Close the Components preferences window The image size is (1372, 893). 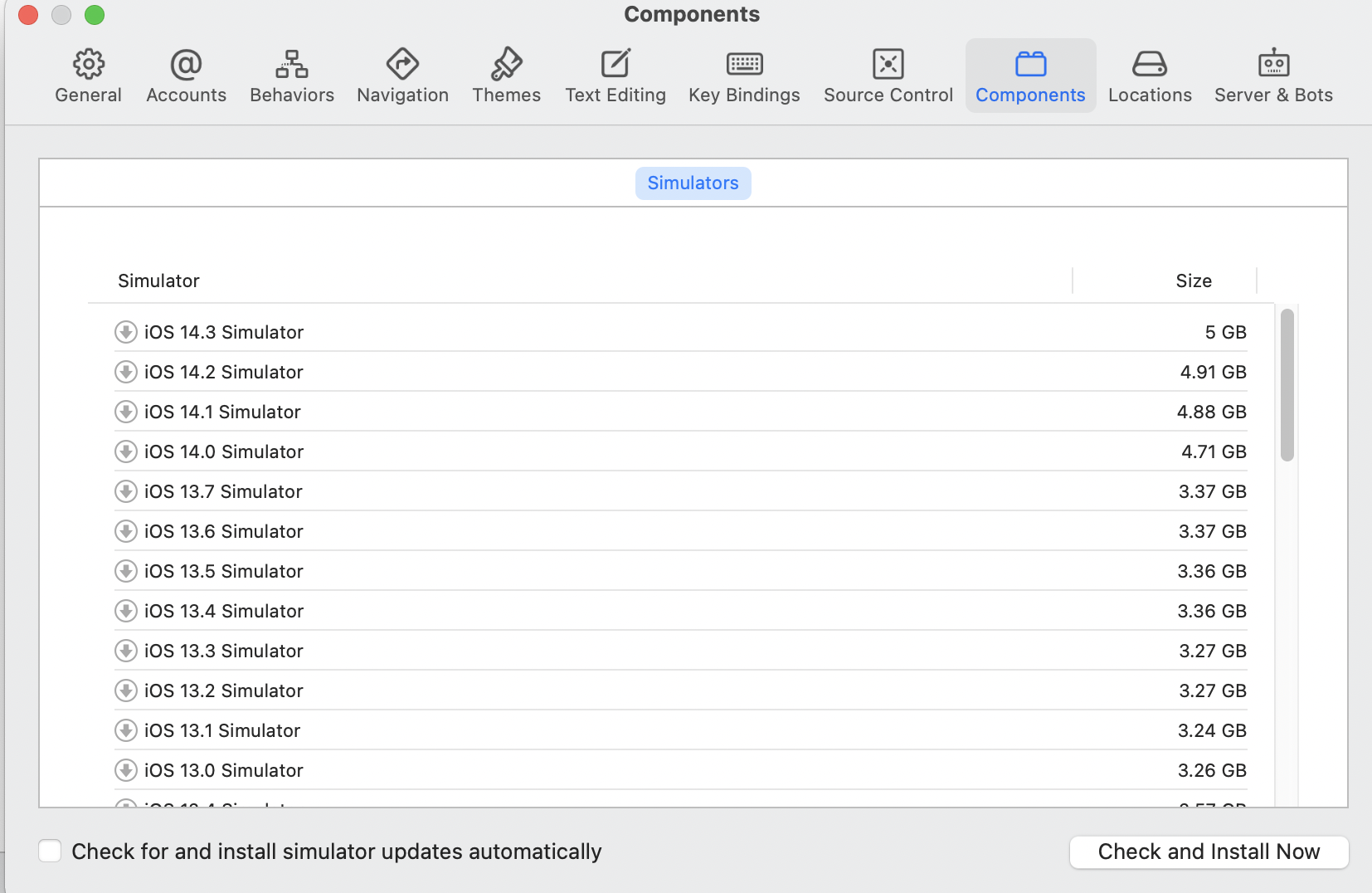(x=28, y=15)
